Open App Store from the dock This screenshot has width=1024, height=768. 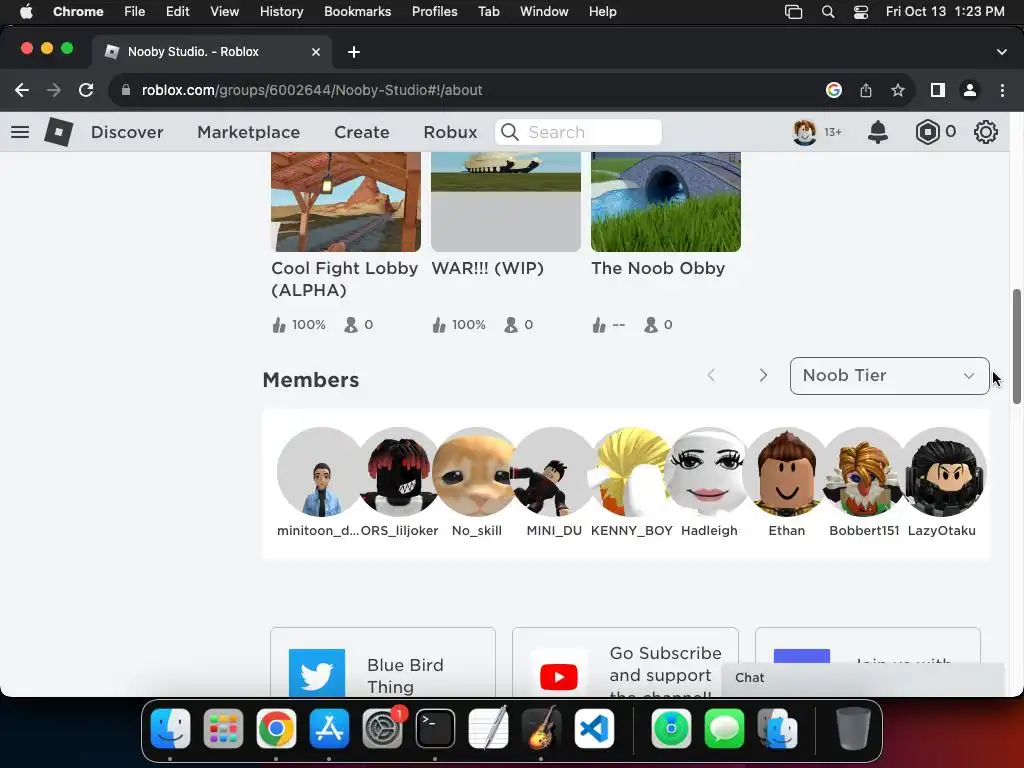point(328,728)
